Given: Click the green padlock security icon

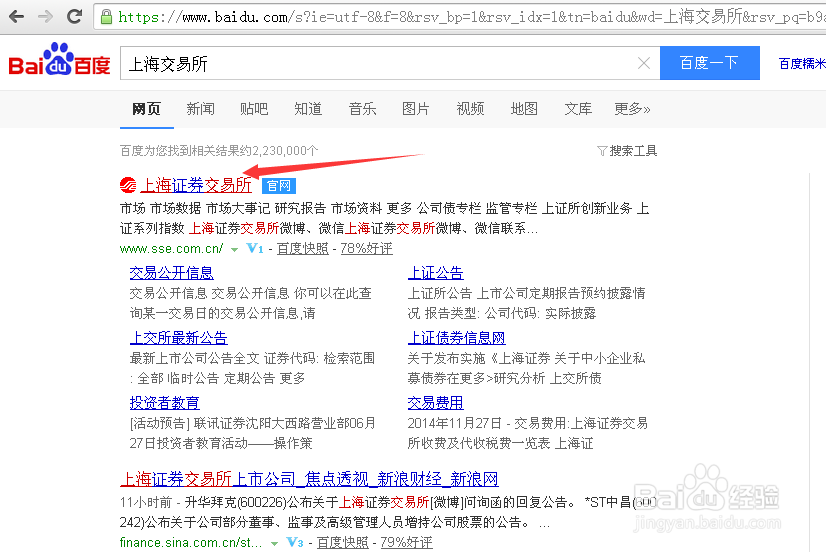Looking at the screenshot, I should [x=106, y=17].
